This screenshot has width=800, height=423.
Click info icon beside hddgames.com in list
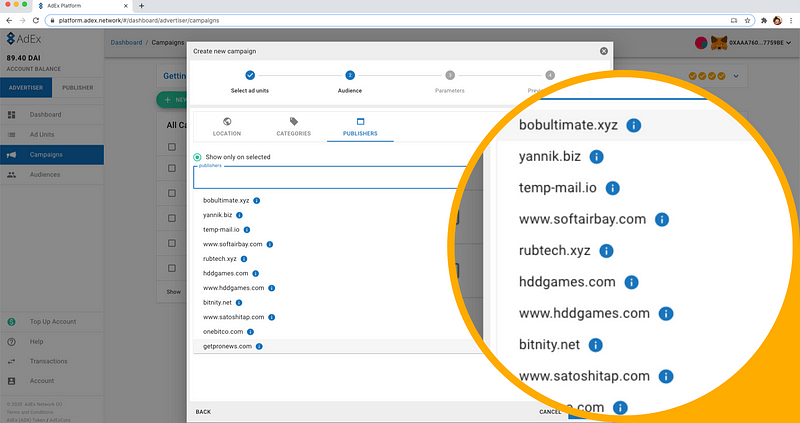[x=256, y=273]
